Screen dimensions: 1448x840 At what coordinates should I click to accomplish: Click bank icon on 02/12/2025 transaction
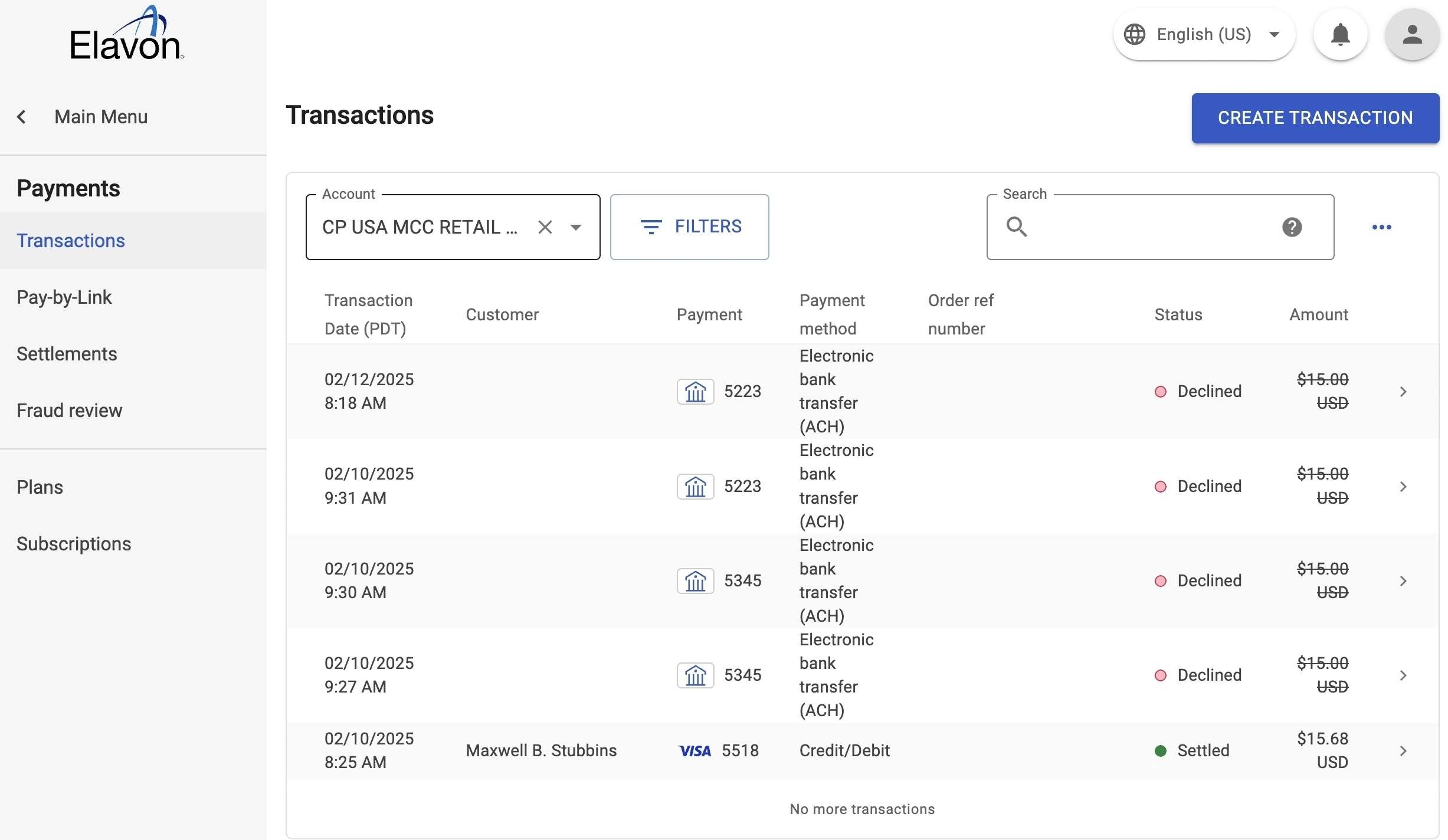click(x=695, y=392)
